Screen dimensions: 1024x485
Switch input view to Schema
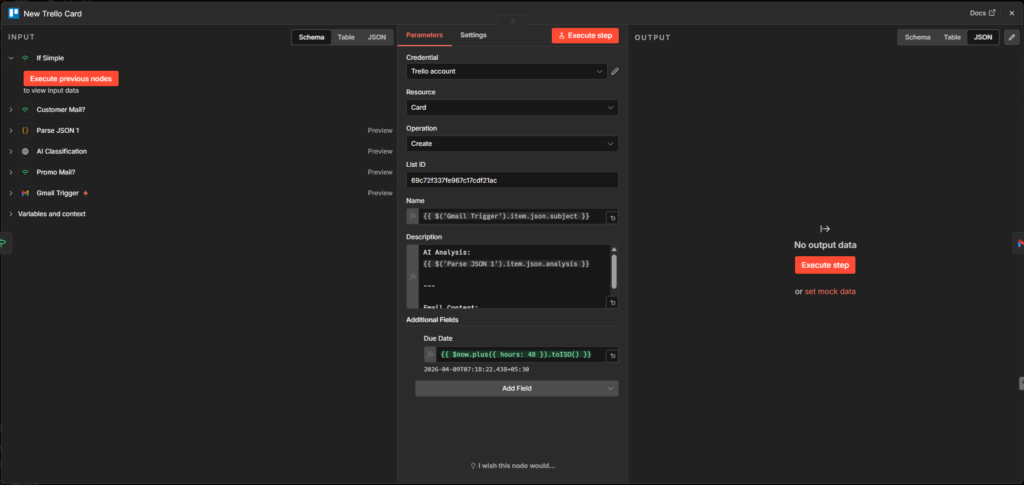click(x=312, y=37)
